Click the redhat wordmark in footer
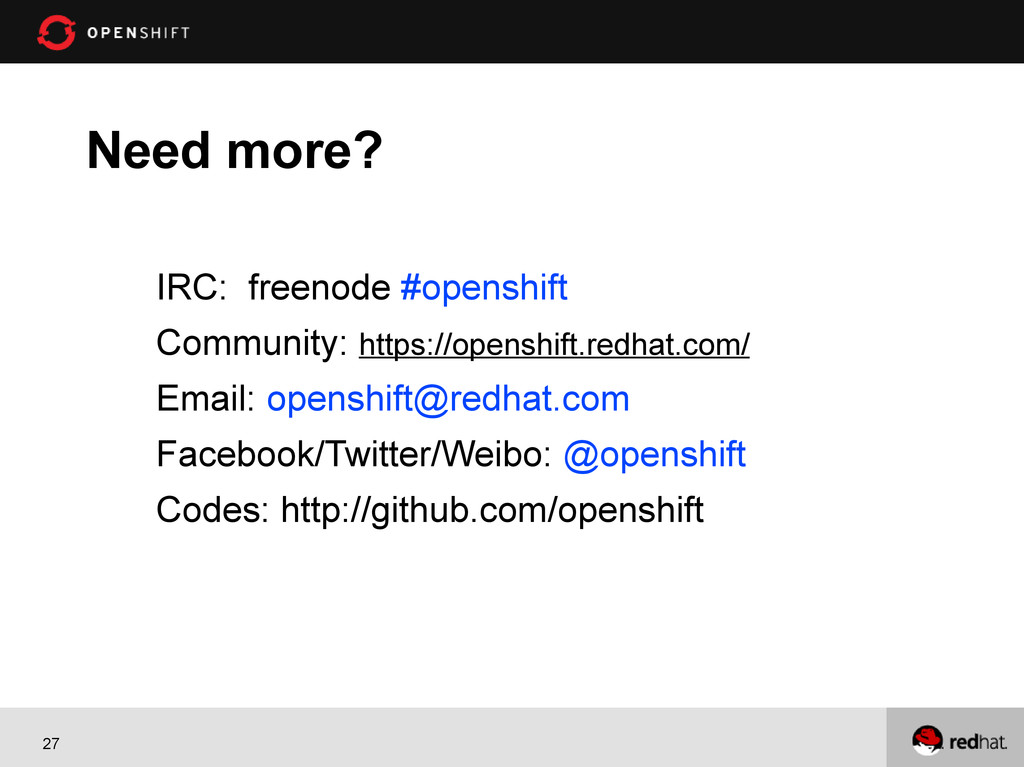Viewport: 1024px width, 767px height. (x=978, y=742)
